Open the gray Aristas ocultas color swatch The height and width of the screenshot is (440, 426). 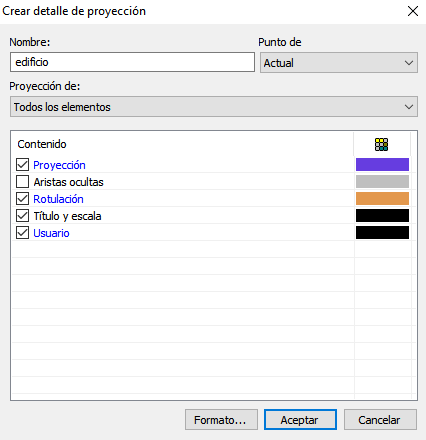[382, 181]
